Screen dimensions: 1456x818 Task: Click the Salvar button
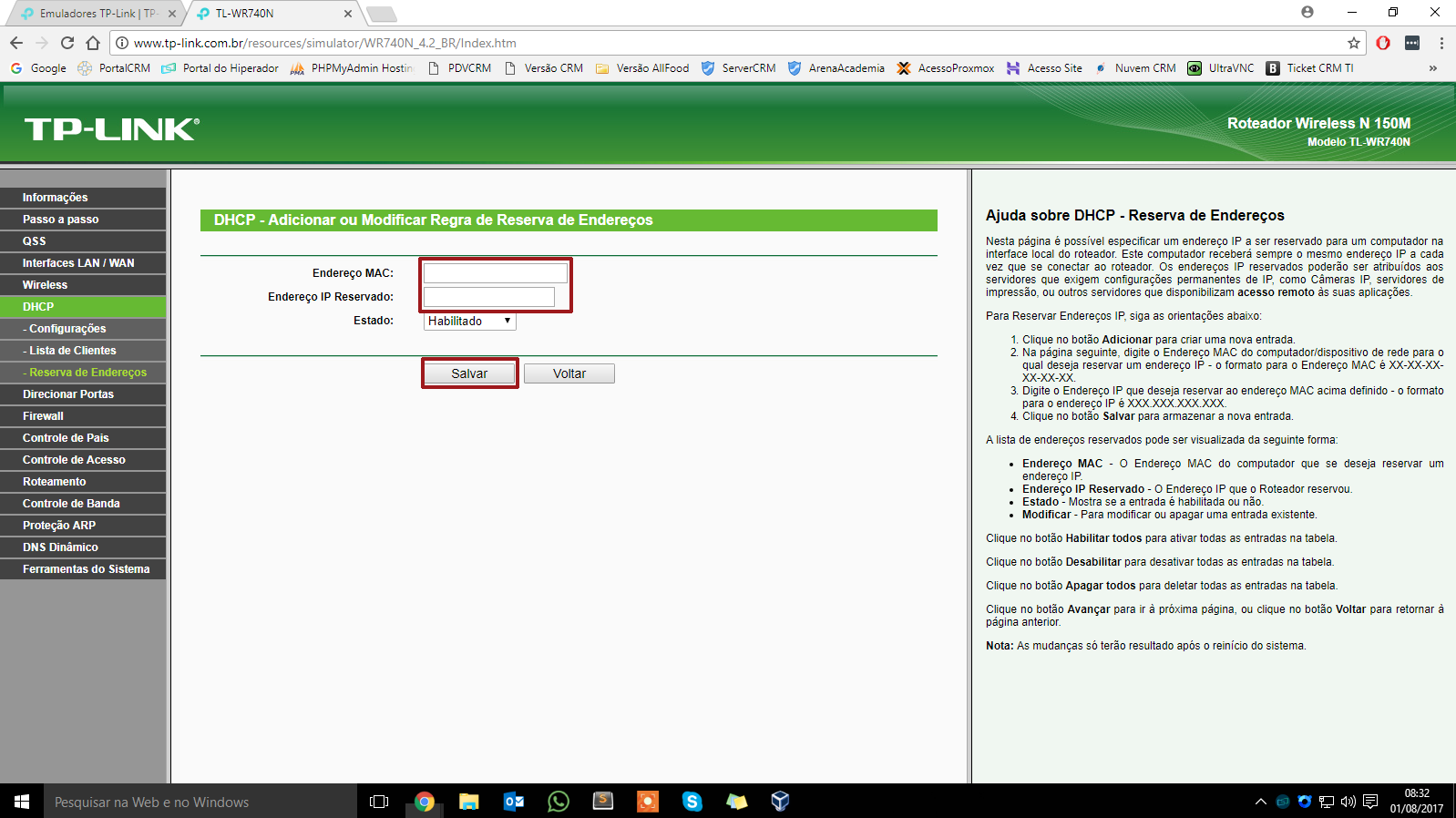coord(469,373)
